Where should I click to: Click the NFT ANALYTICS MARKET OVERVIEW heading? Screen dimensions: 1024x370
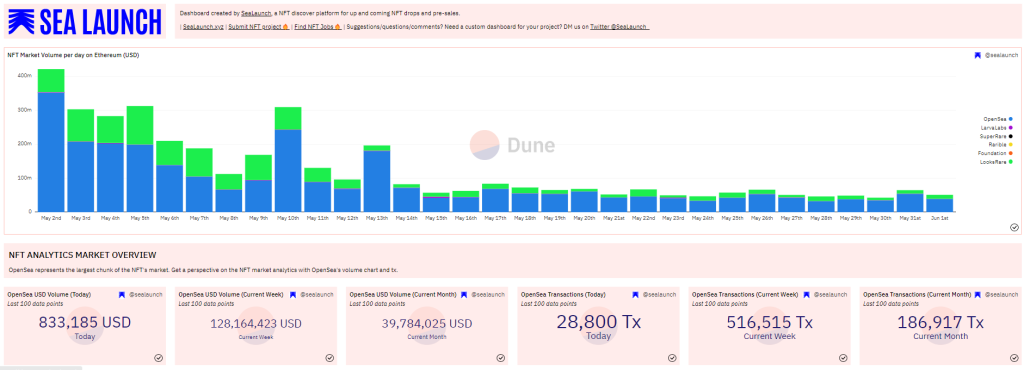(82, 254)
